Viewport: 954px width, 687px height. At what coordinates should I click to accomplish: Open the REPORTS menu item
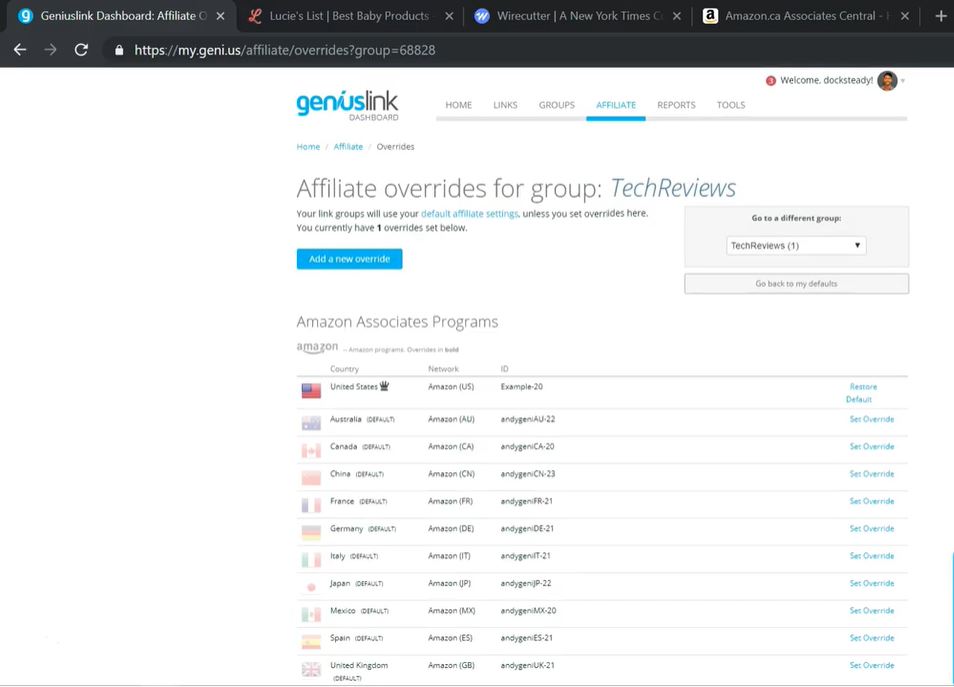tap(676, 105)
